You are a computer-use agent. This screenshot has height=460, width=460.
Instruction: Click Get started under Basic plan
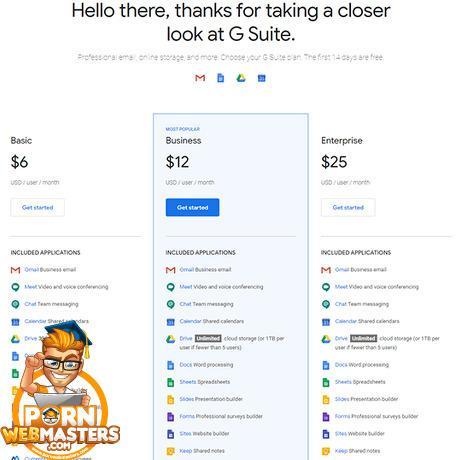coord(37,207)
